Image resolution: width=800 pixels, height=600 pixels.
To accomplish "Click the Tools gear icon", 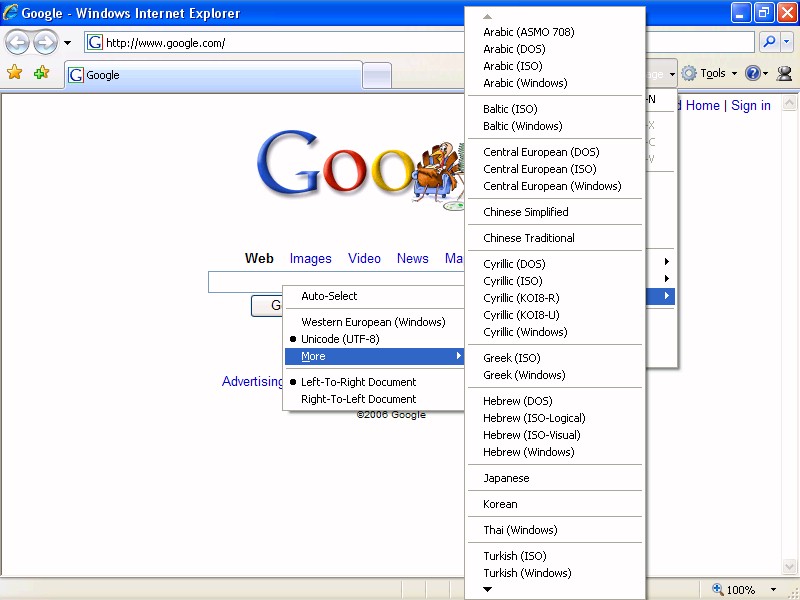I will coord(689,73).
